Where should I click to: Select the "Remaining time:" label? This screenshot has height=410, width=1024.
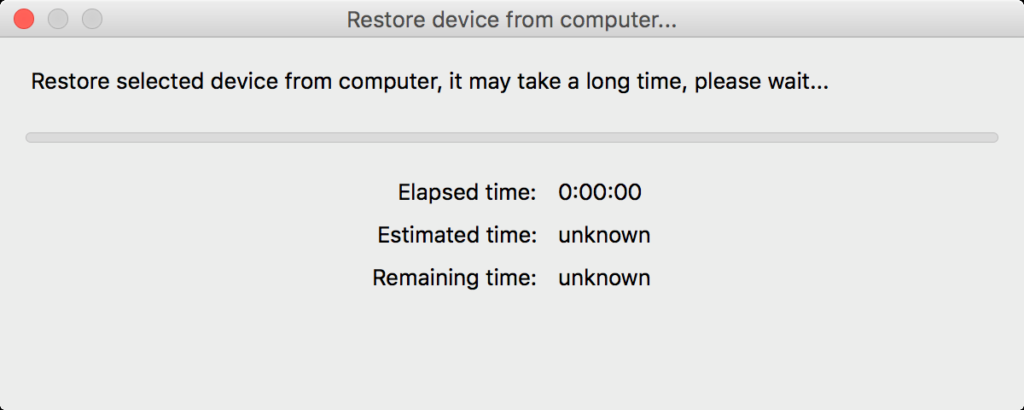tap(454, 278)
